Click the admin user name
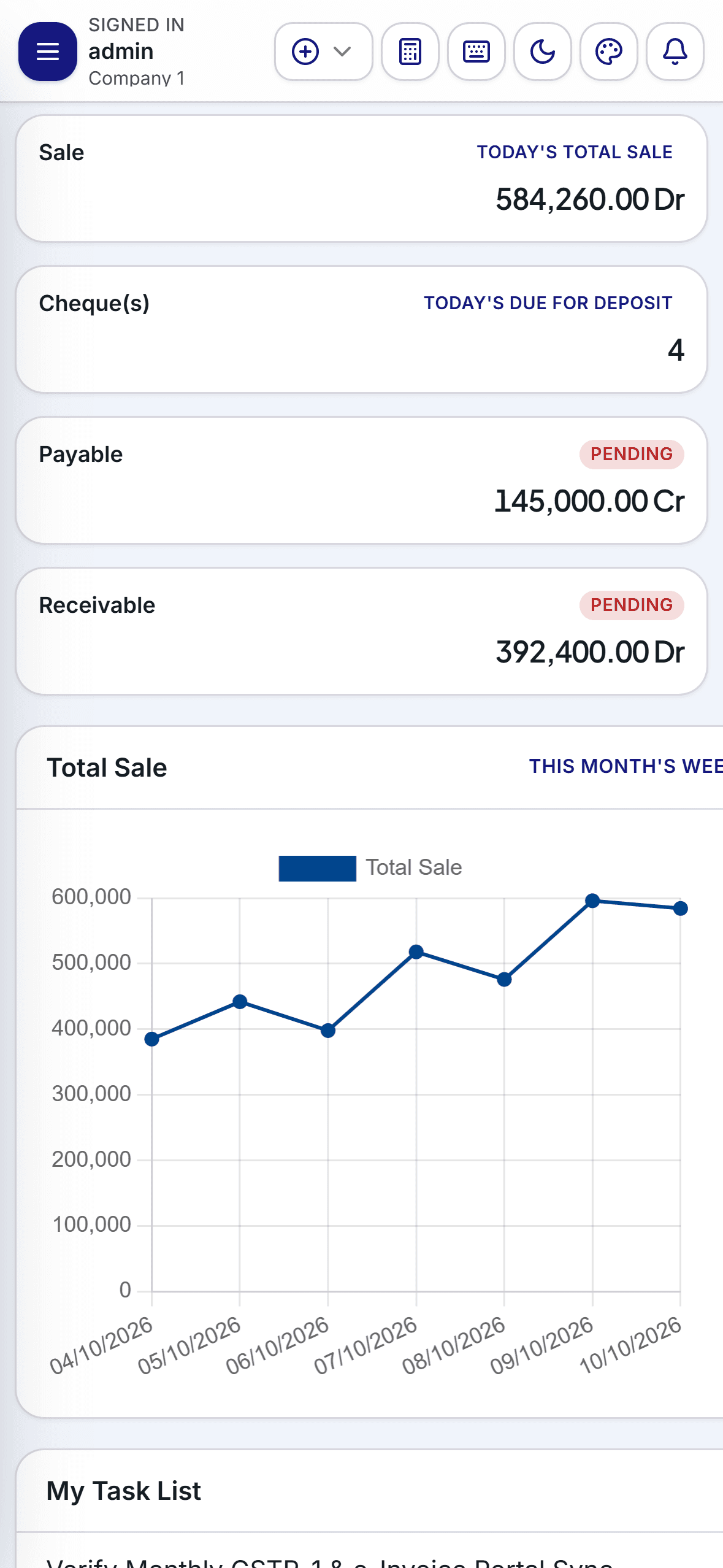The width and height of the screenshot is (723, 1568). coord(121,52)
